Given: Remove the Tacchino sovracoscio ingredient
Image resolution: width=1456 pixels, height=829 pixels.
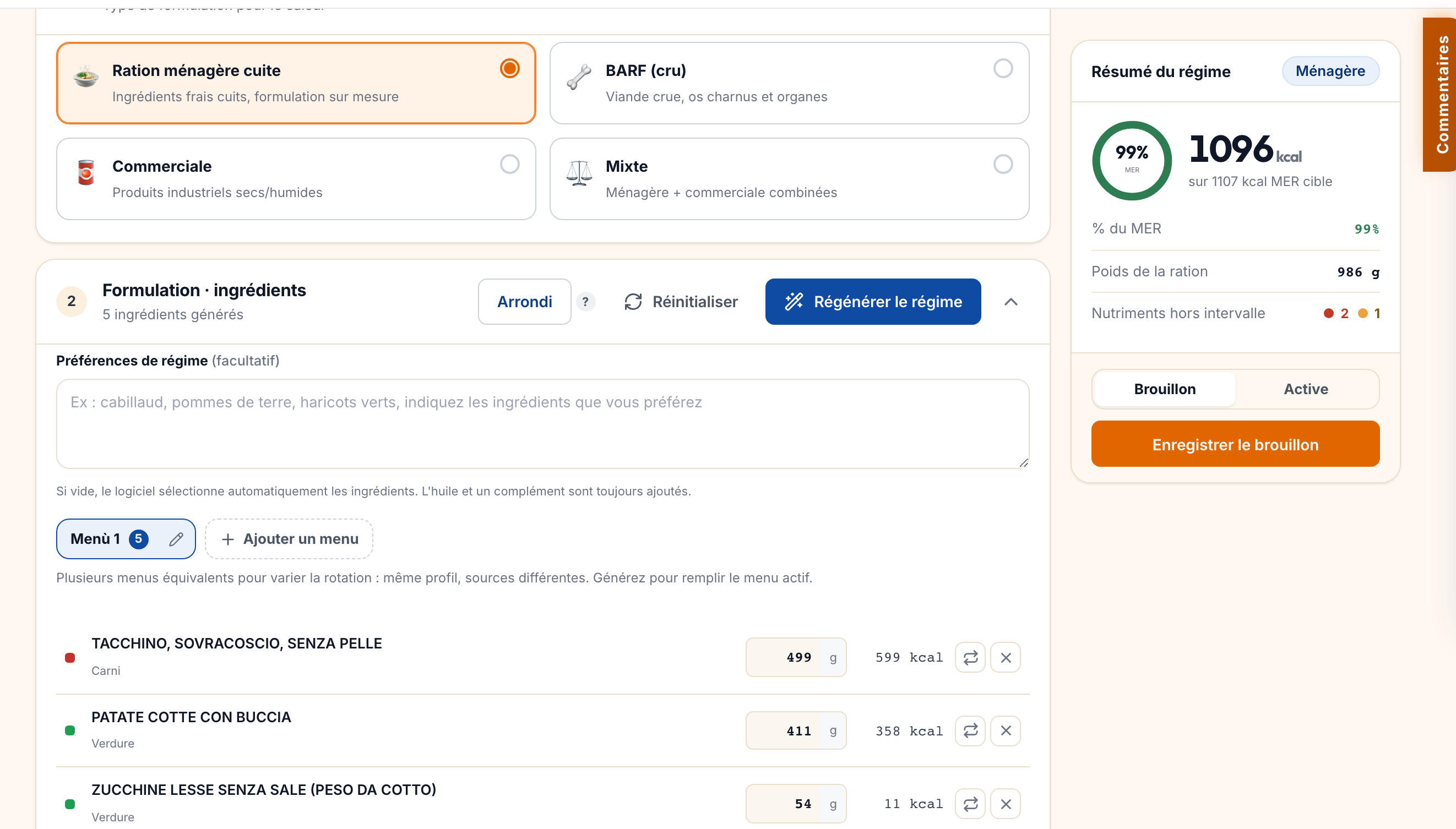Looking at the screenshot, I should coord(1005,658).
